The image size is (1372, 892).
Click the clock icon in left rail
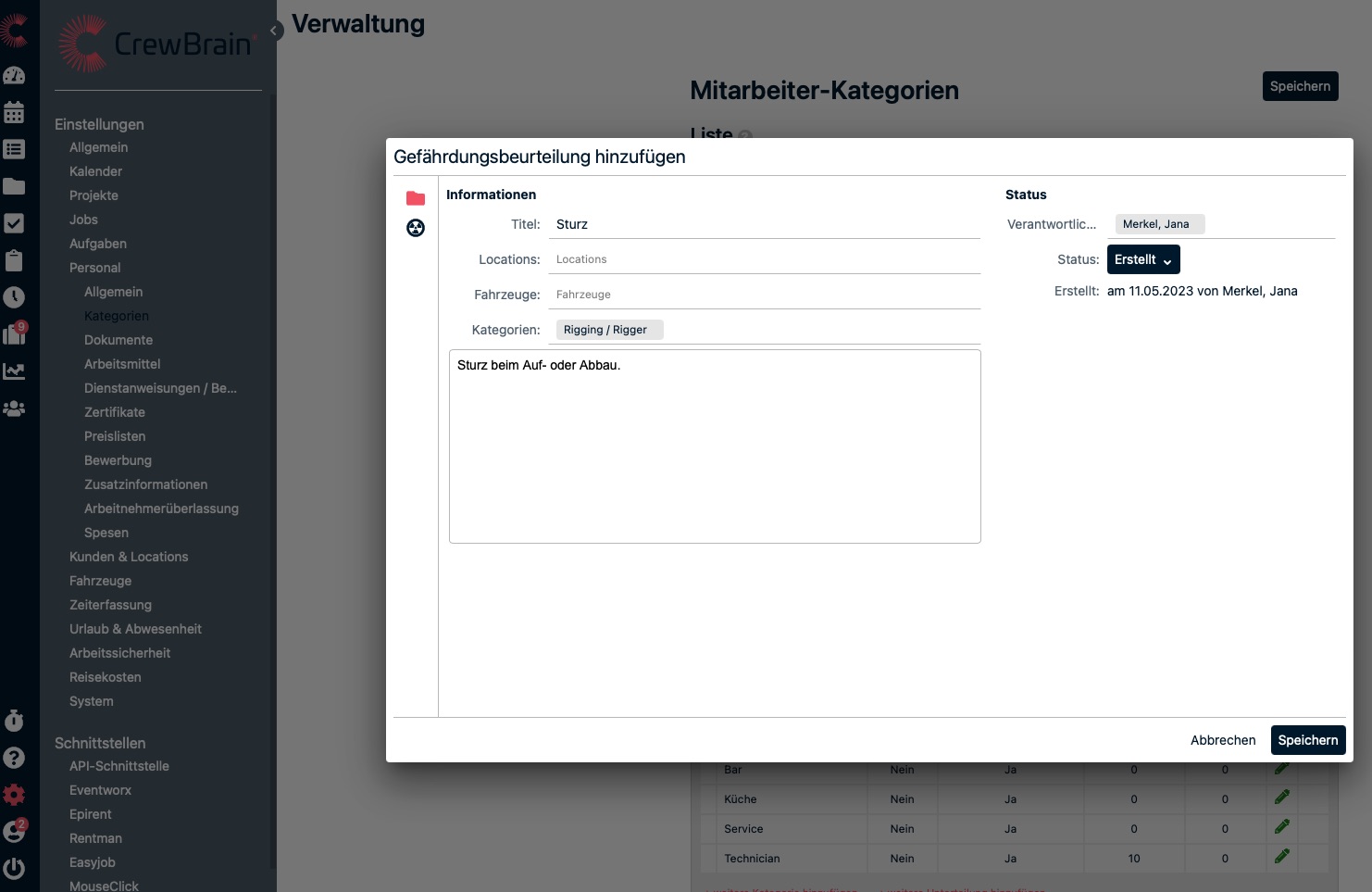click(x=14, y=297)
